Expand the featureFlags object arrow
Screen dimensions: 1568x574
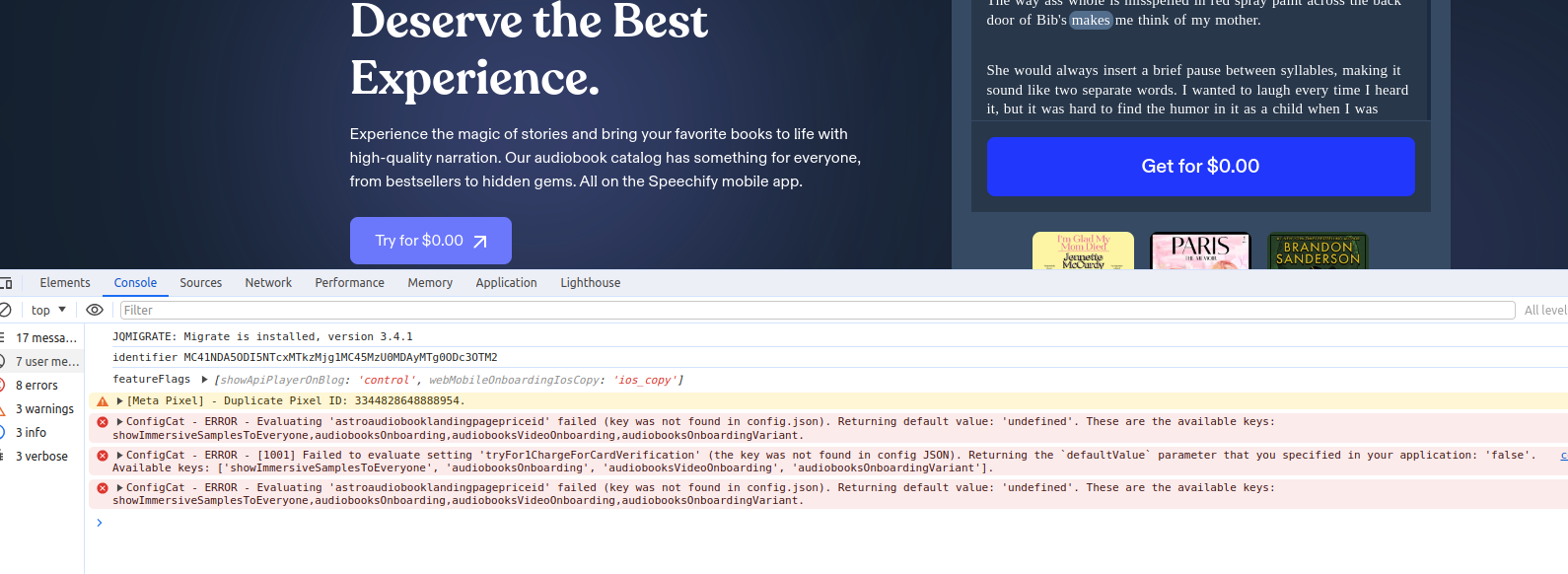204,380
